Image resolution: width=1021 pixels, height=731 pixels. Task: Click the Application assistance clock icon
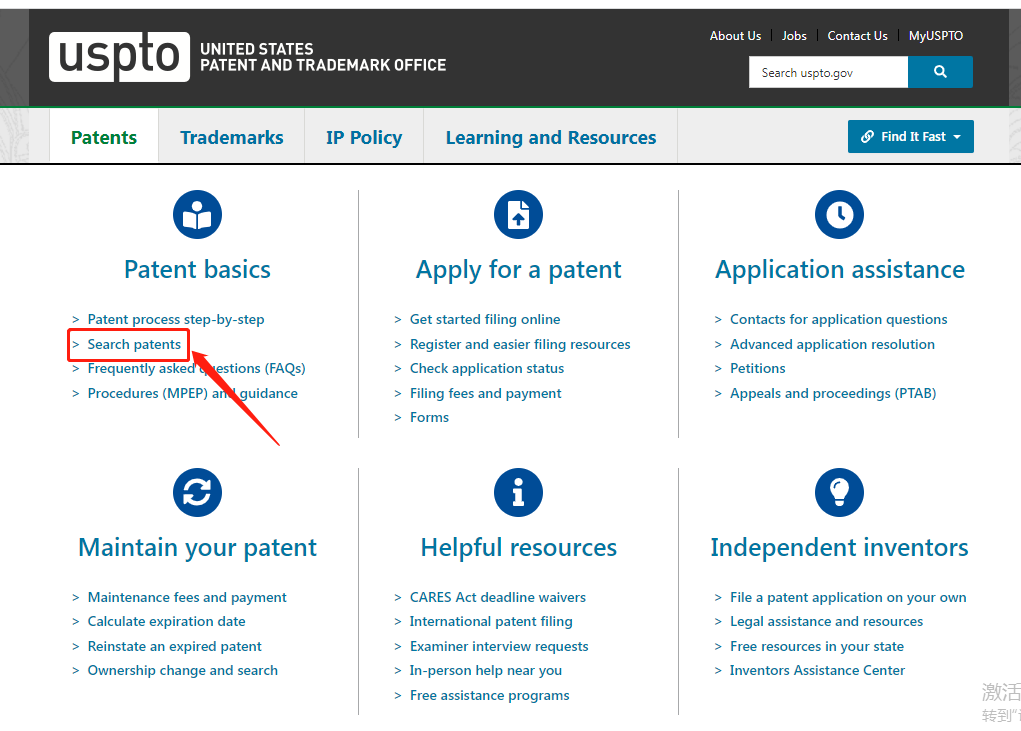point(839,215)
